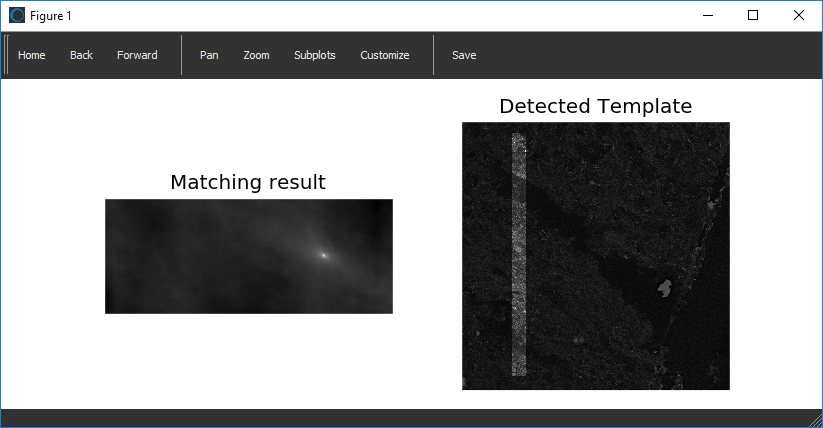This screenshot has width=823, height=428.
Task: Click the Figure 1 window icon
Action: point(17,16)
